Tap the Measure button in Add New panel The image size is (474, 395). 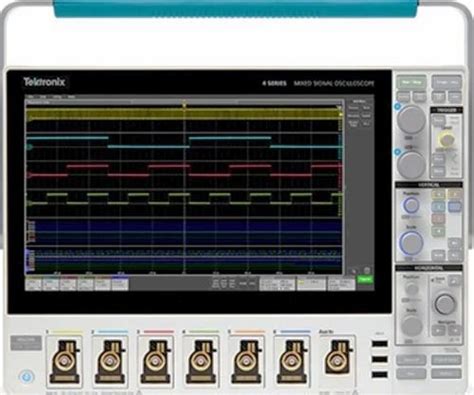(353, 116)
